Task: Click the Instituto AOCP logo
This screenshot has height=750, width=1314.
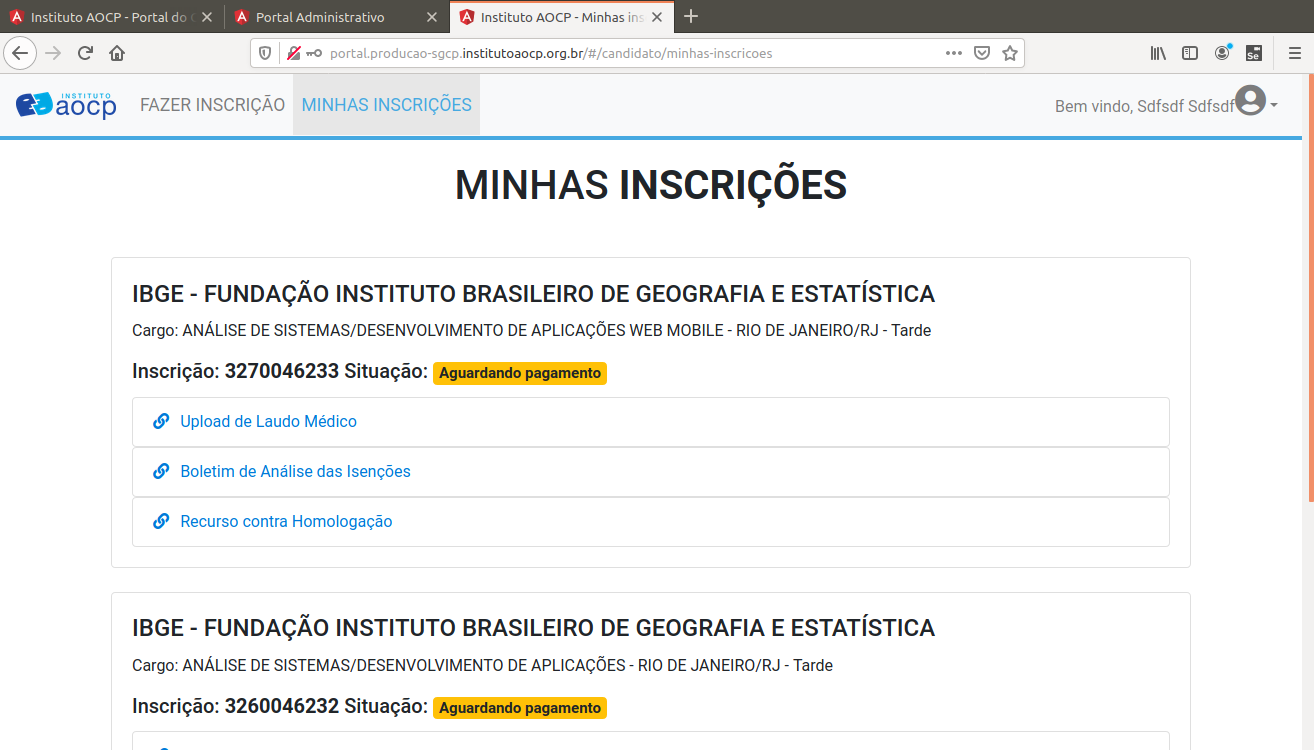Action: coord(66,104)
